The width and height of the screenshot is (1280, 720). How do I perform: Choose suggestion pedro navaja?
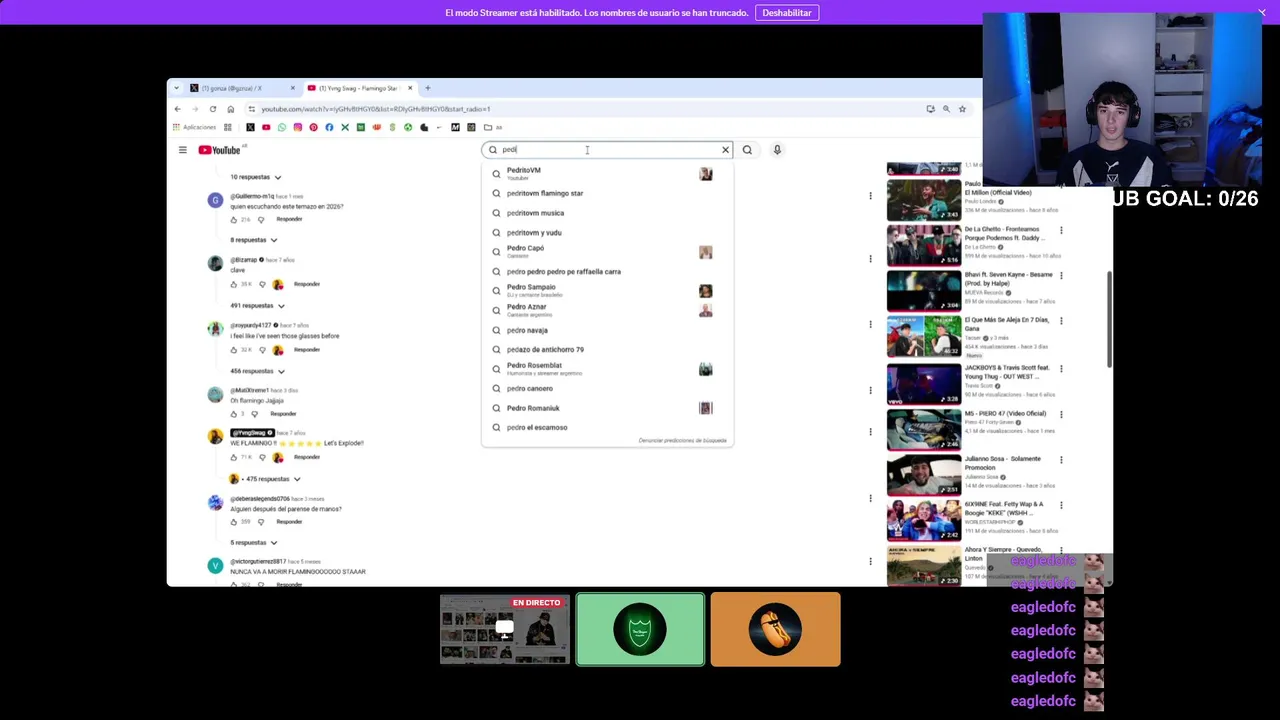(607, 330)
